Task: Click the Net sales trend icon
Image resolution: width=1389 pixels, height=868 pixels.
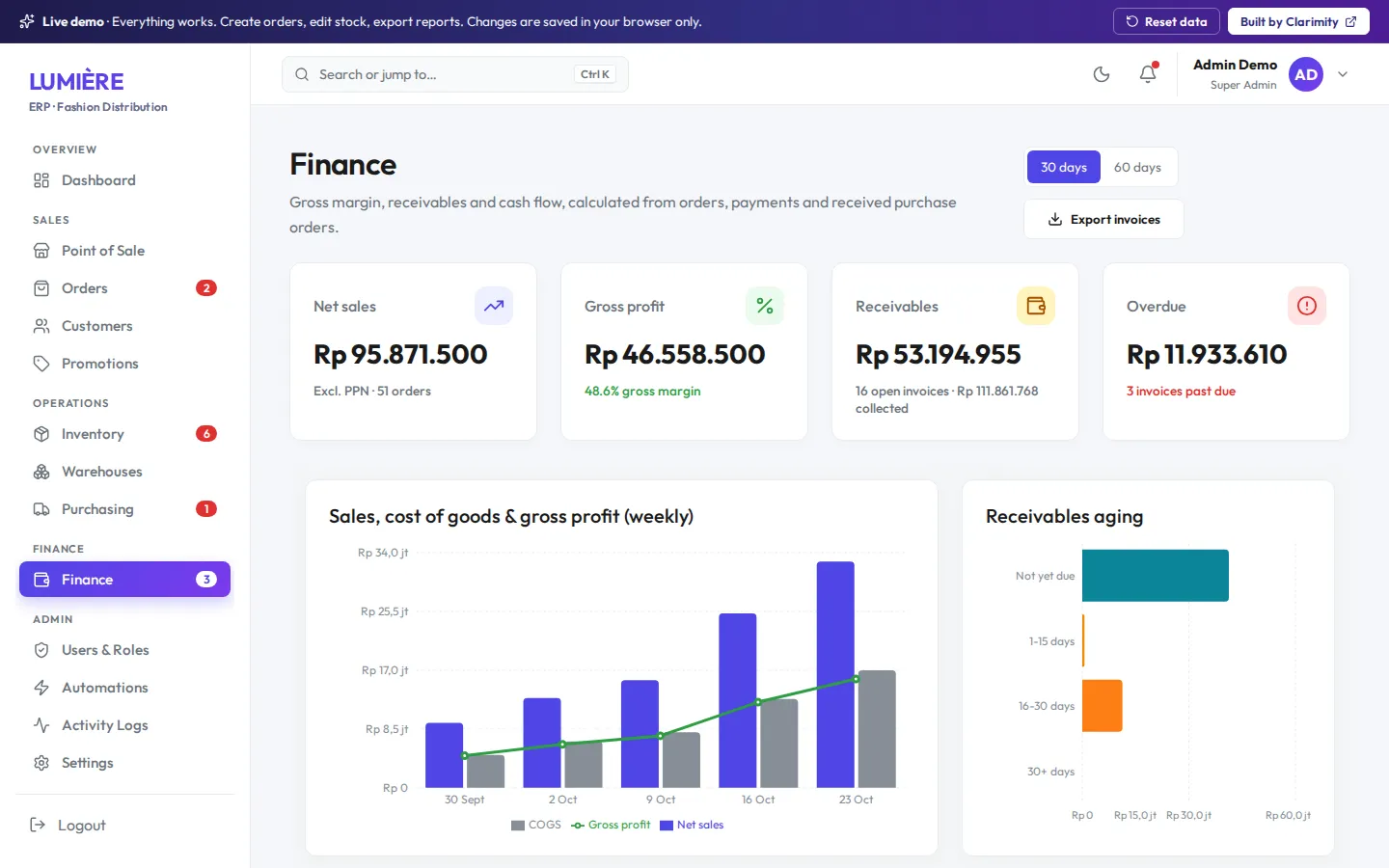Action: coord(494,306)
